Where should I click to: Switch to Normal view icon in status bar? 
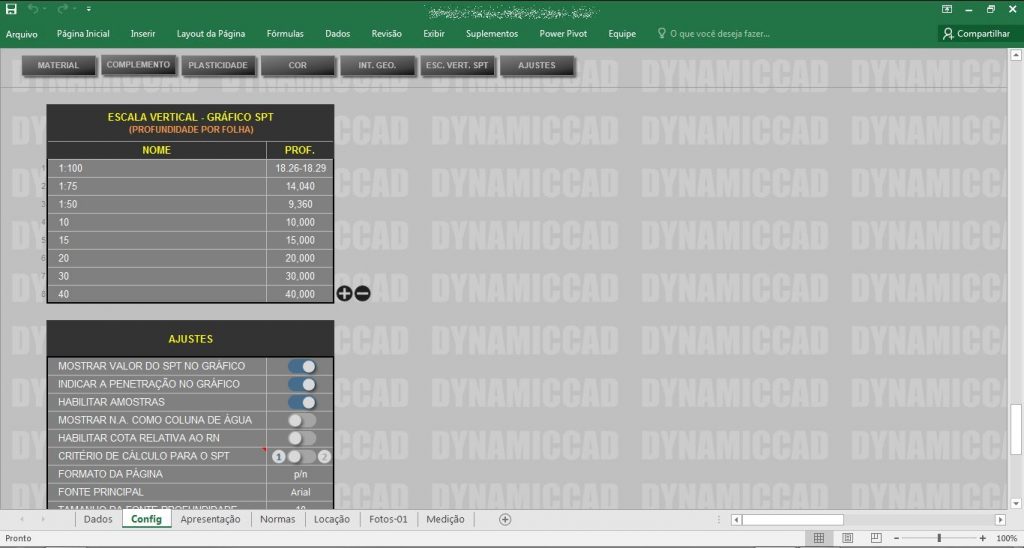[x=818, y=538]
